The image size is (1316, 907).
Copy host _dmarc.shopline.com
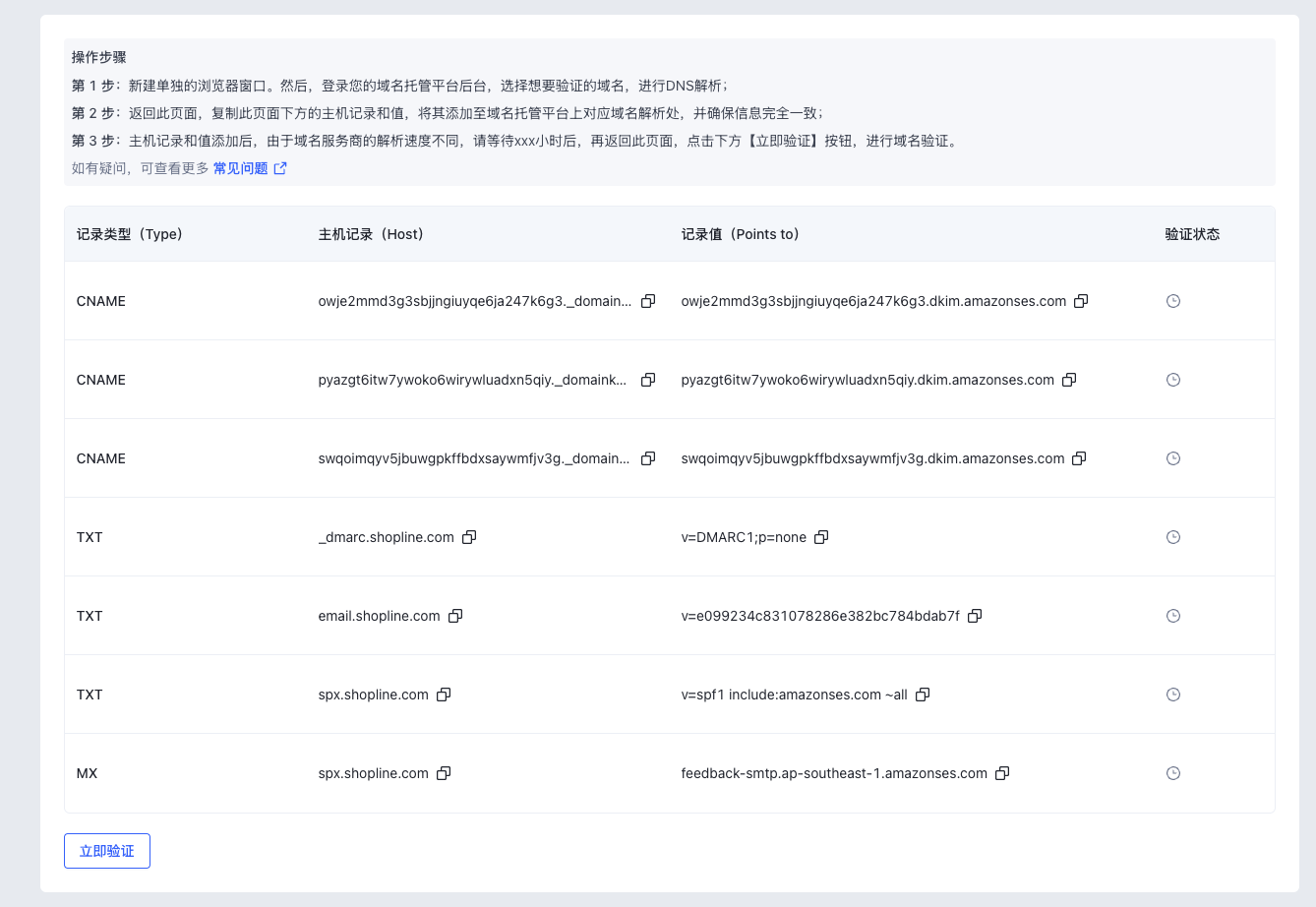469,537
